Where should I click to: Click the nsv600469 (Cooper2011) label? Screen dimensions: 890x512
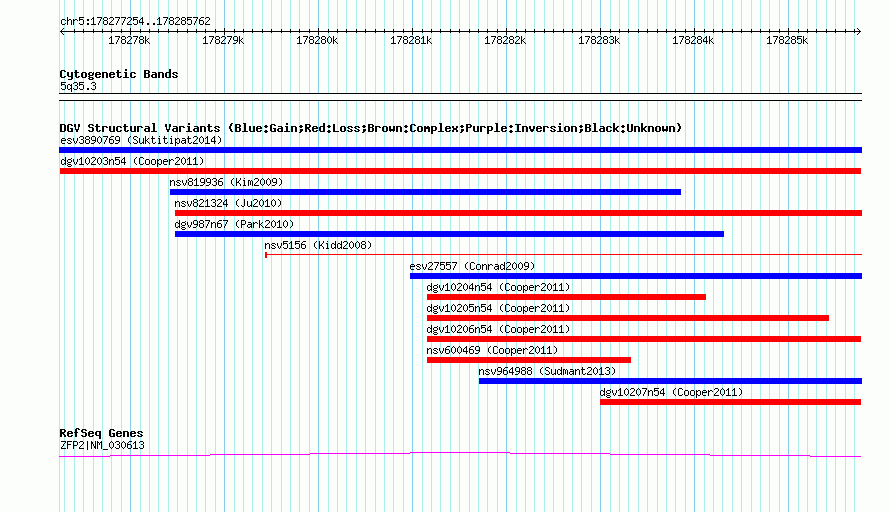(x=492, y=350)
